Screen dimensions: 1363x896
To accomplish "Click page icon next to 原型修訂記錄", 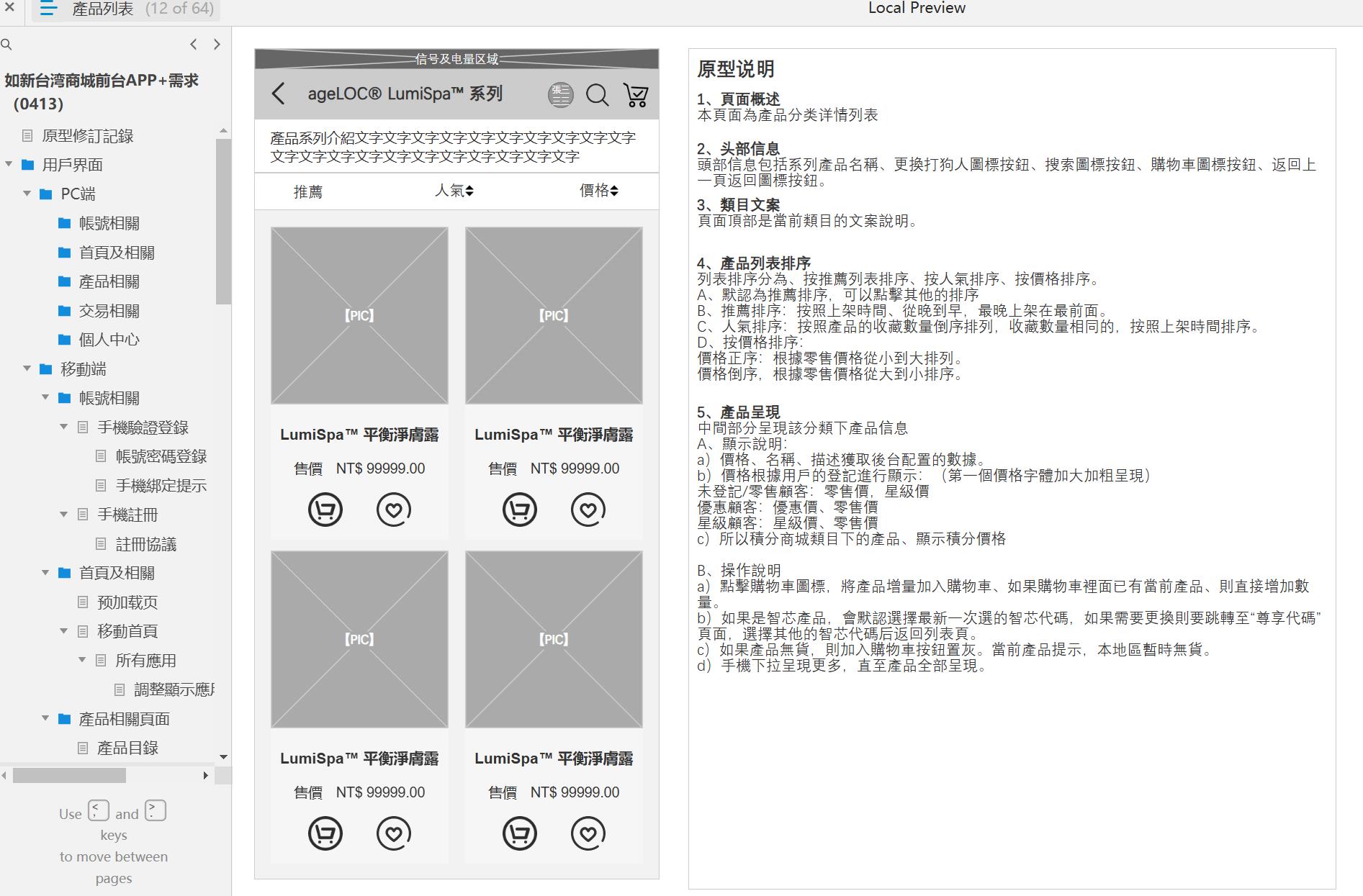I will pos(27,136).
